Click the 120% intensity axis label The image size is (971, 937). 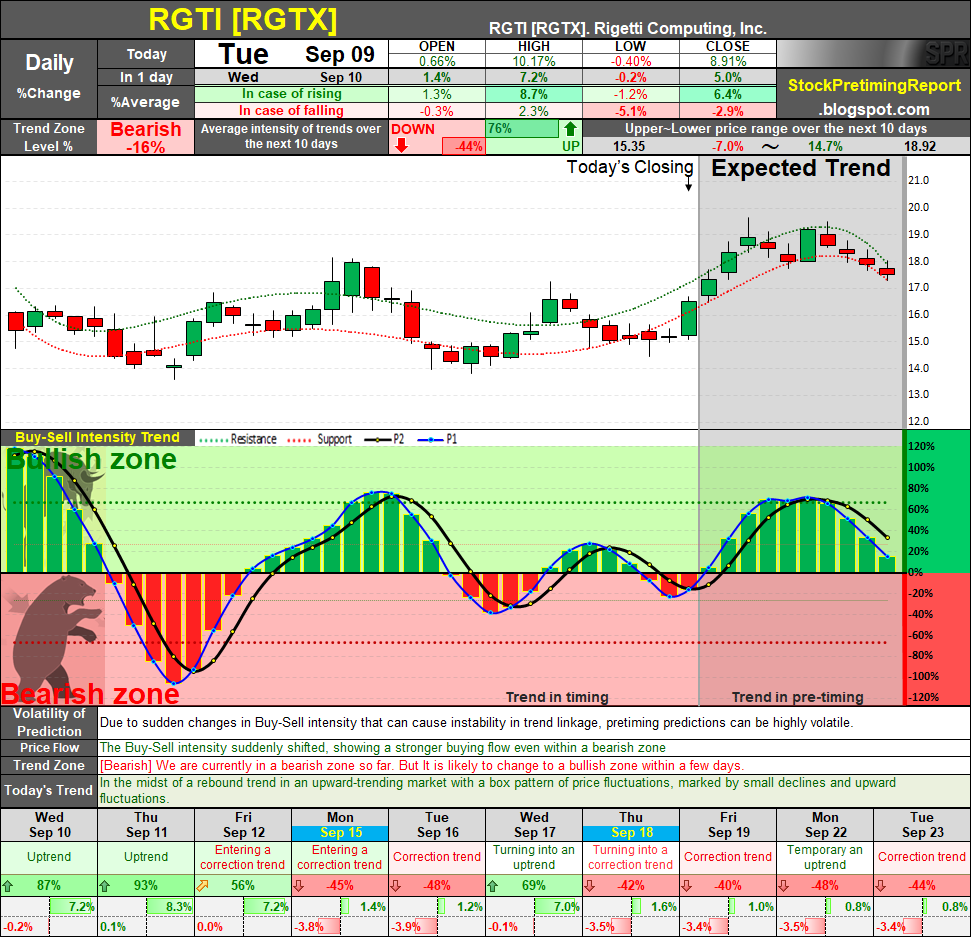coord(921,447)
